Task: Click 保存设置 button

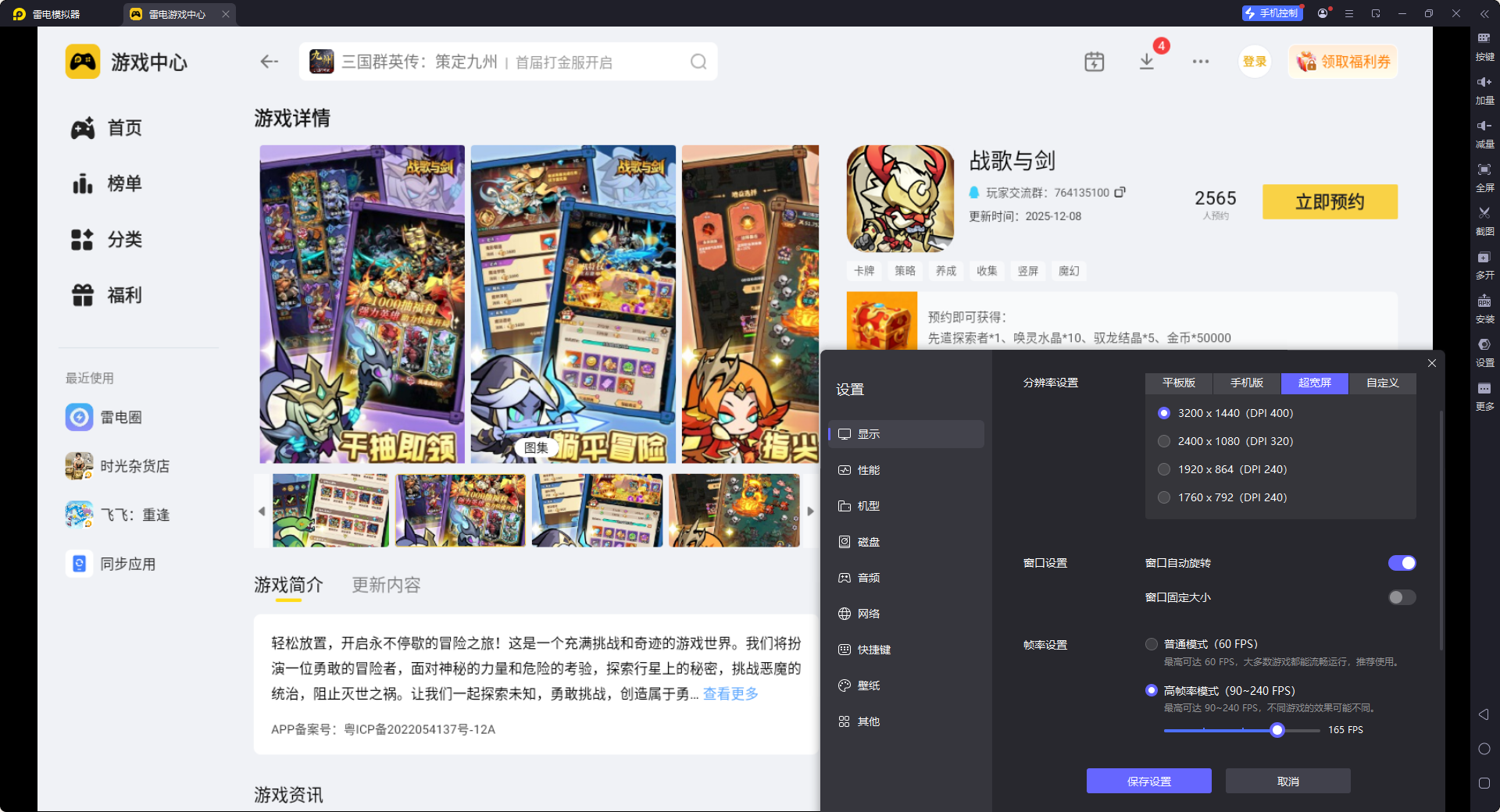Action: (1148, 781)
